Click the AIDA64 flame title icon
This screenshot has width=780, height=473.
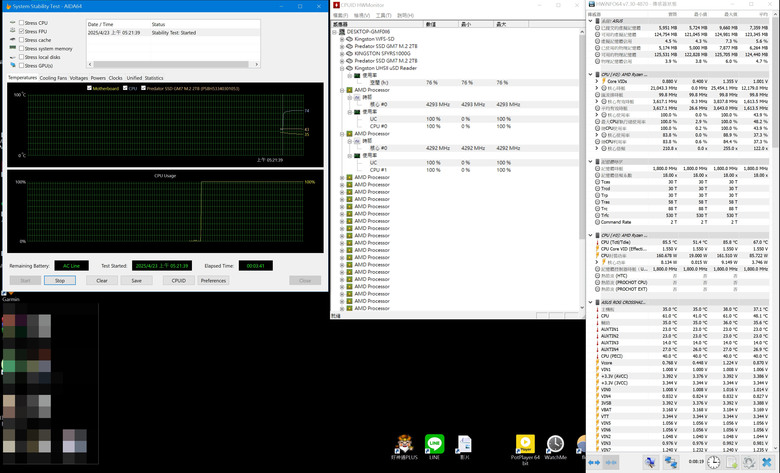click(x=8, y=6)
